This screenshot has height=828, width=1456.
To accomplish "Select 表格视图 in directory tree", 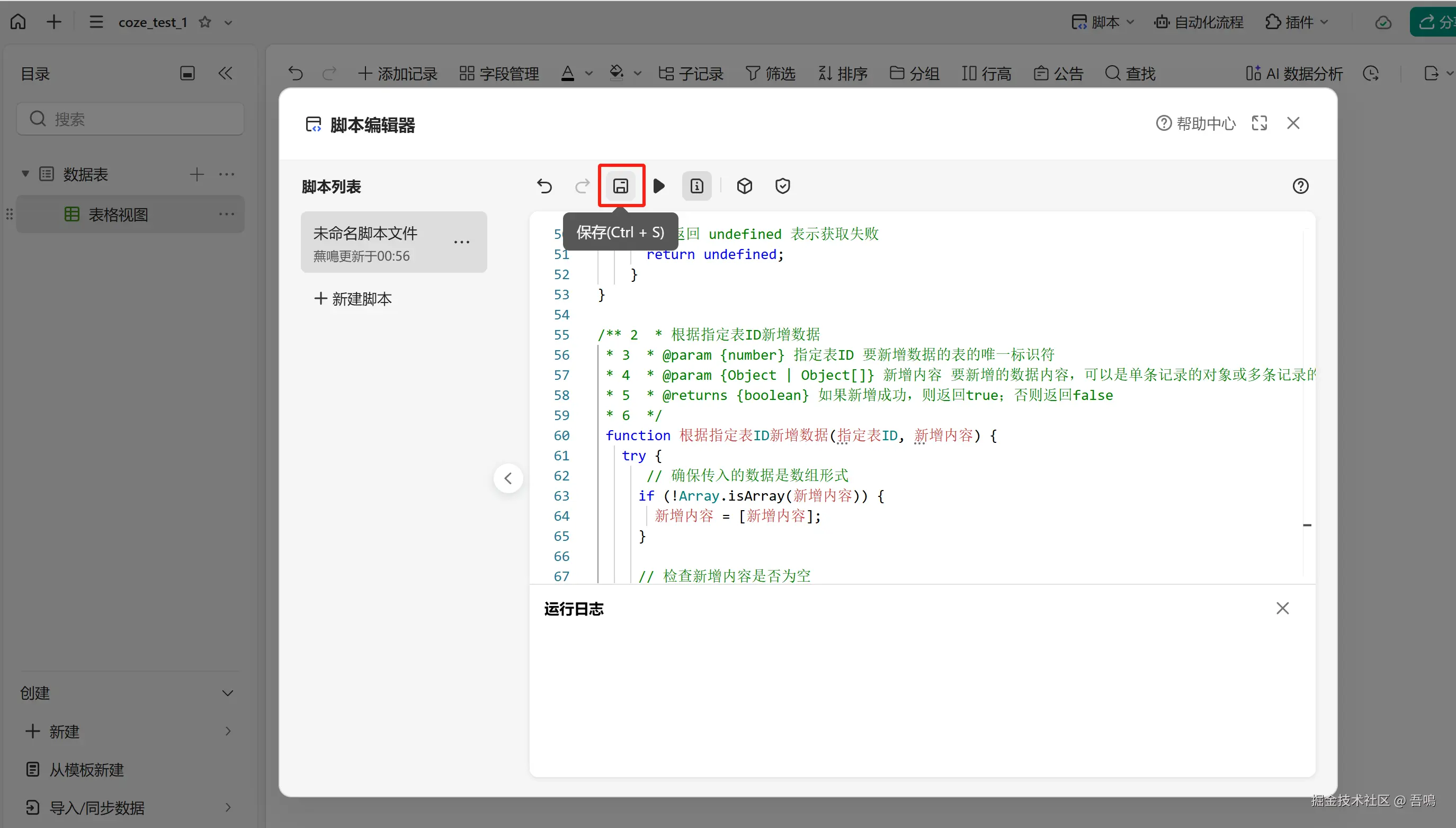I will (118, 215).
